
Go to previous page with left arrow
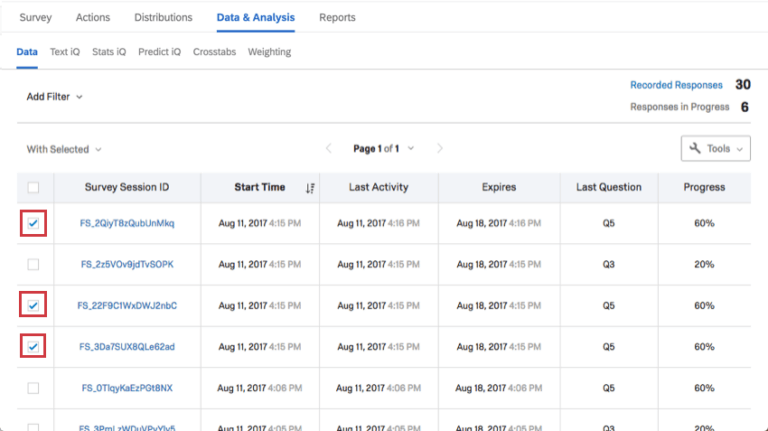pos(329,149)
